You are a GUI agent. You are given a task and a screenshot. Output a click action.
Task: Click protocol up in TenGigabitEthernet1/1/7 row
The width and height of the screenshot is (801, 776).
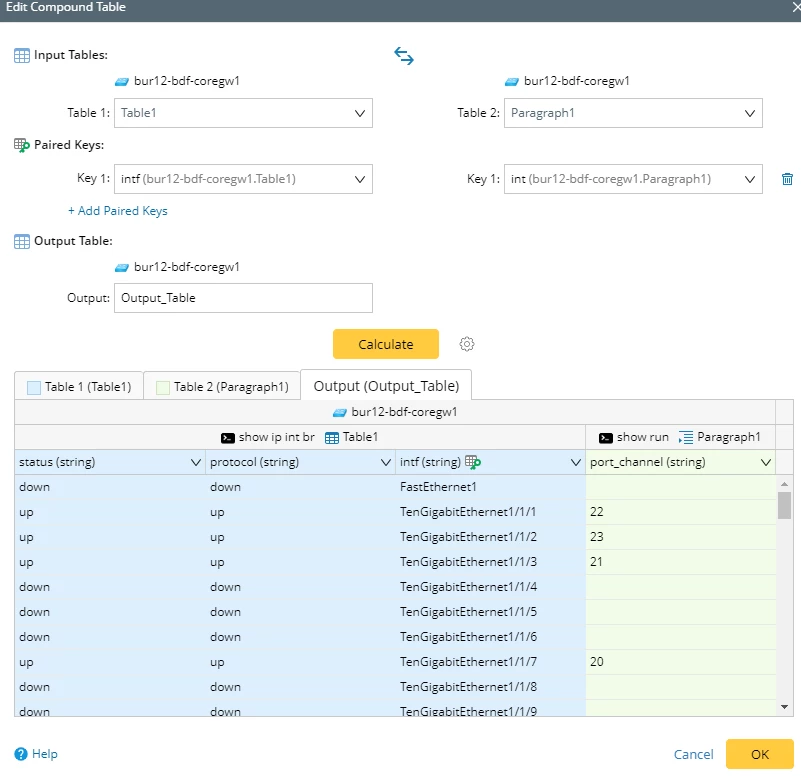coord(217,663)
